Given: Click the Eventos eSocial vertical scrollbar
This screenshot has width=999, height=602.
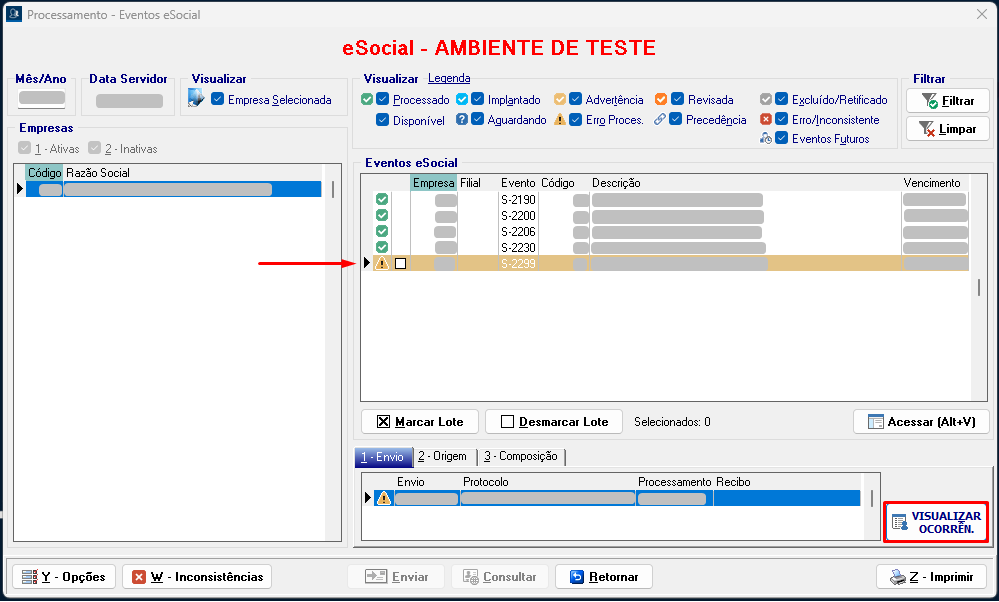Looking at the screenshot, I should (x=979, y=288).
